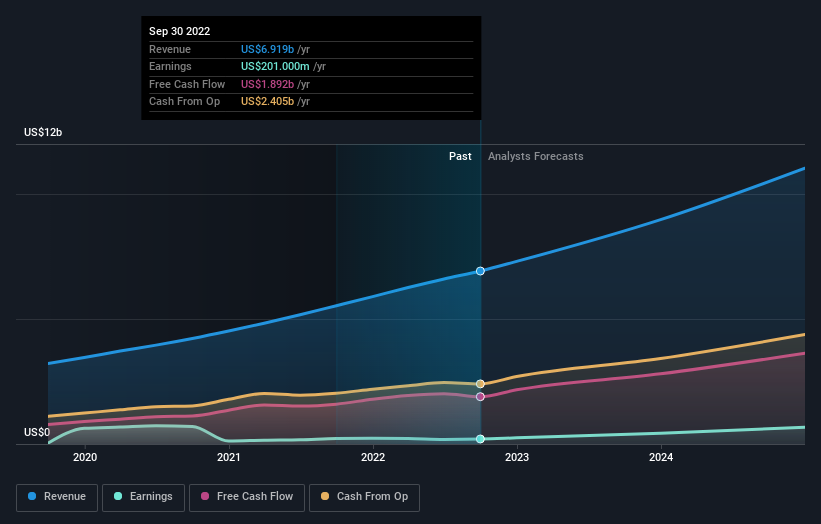The width and height of the screenshot is (821, 524).
Task: Click the pink Free Cash Flow data point
Action: pyautogui.click(x=480, y=396)
